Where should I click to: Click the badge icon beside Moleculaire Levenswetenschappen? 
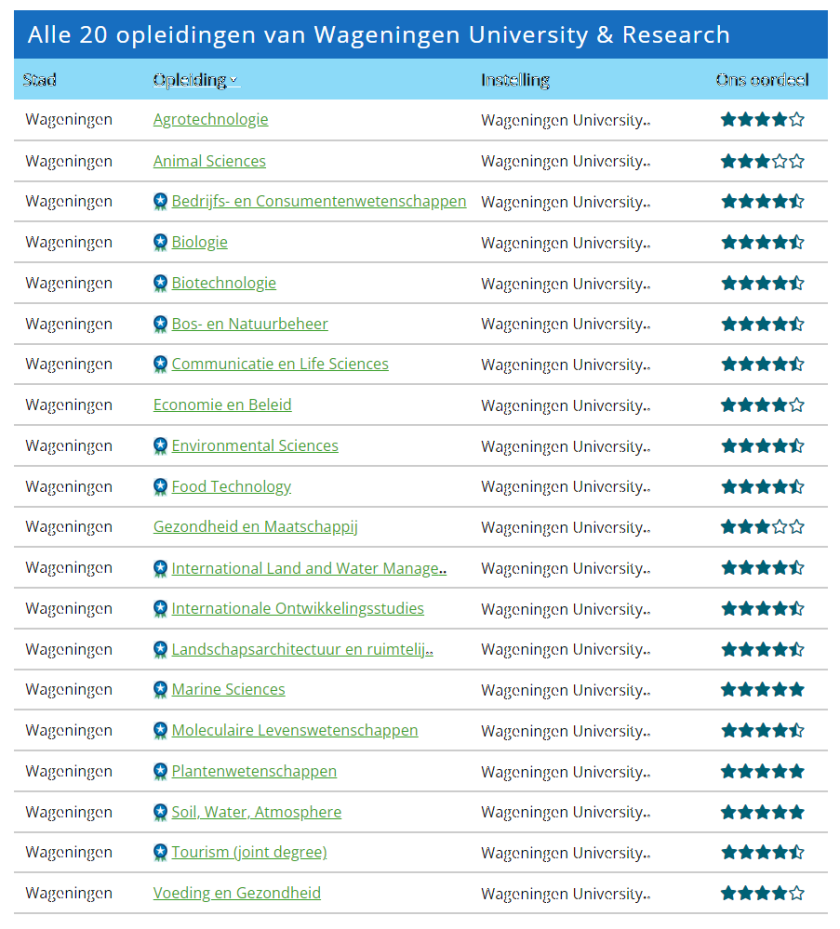[x=160, y=731]
